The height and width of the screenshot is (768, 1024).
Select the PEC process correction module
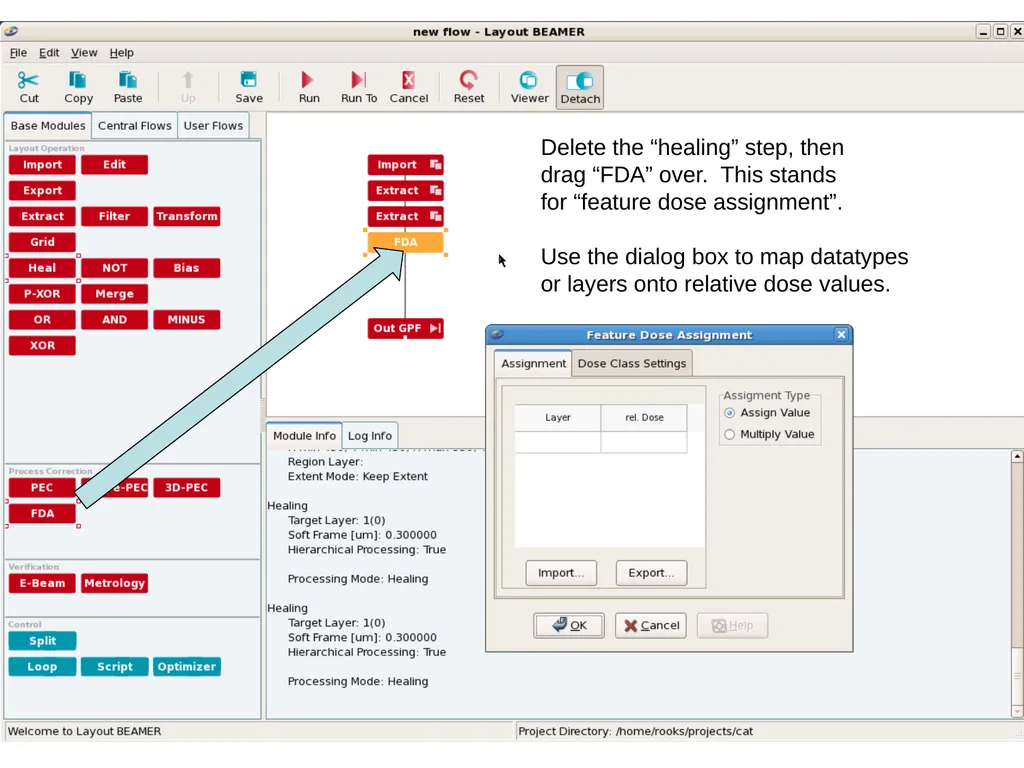[42, 488]
